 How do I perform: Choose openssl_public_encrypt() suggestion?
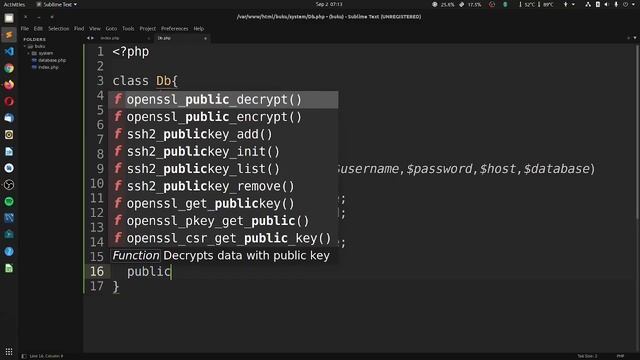coord(223,117)
